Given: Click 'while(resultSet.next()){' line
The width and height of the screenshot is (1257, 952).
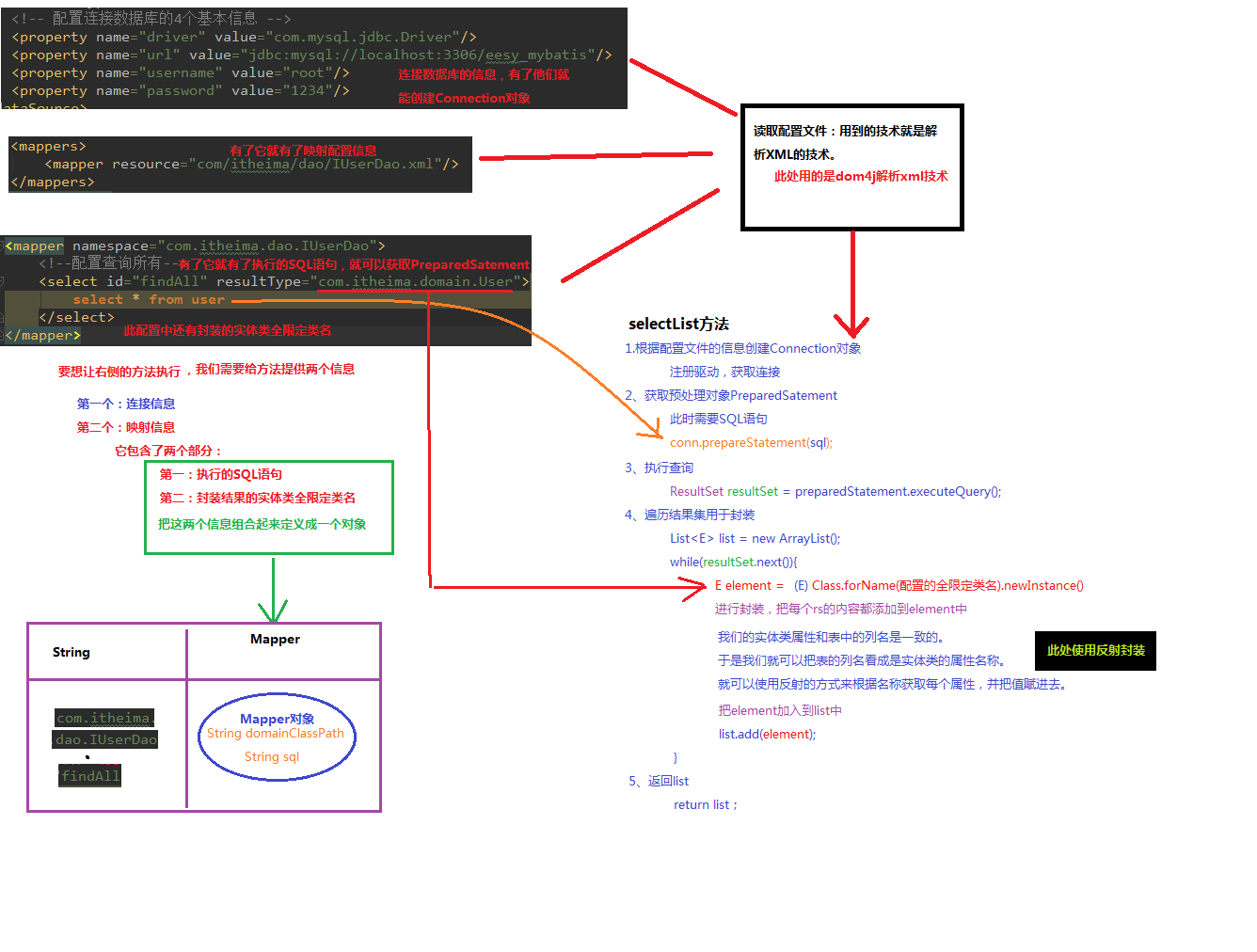Looking at the screenshot, I should pos(733,562).
